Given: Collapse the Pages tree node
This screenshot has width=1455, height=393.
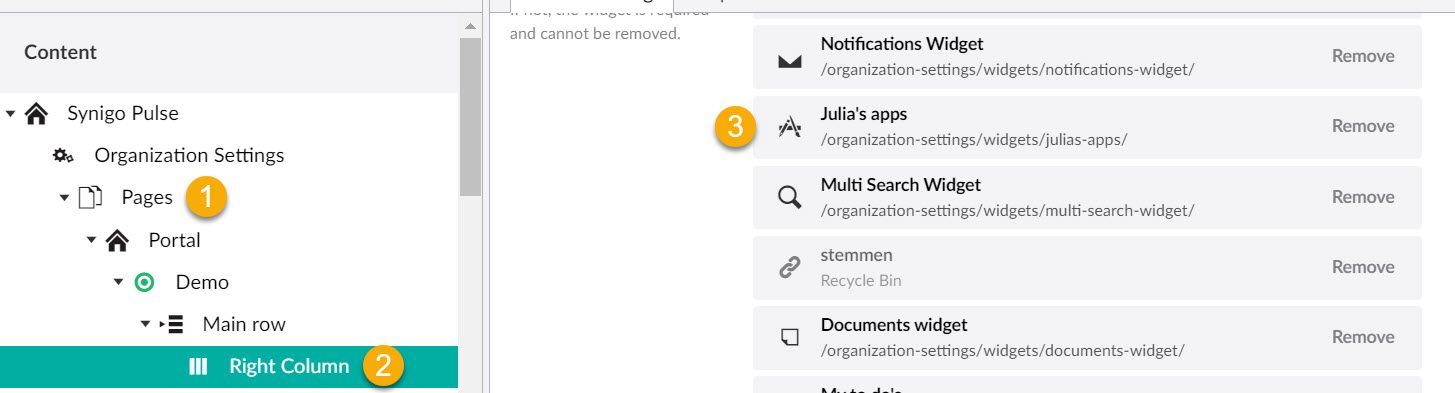Looking at the screenshot, I should pyautogui.click(x=64, y=198).
